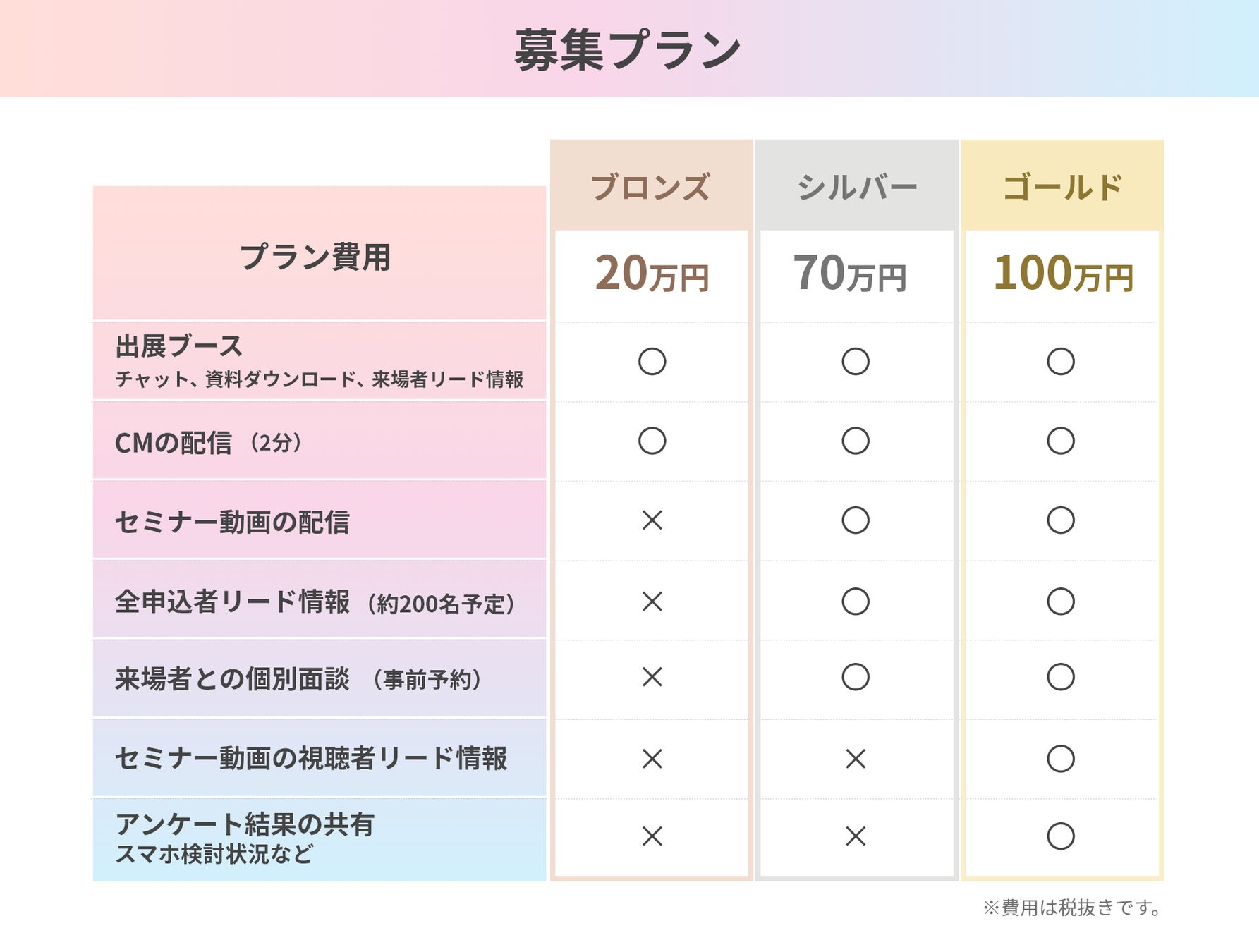Viewport: 1259px width, 952px height.
Task: Click the Silver cross for セミナー動画の視聴者リード情報
Action: click(x=856, y=759)
